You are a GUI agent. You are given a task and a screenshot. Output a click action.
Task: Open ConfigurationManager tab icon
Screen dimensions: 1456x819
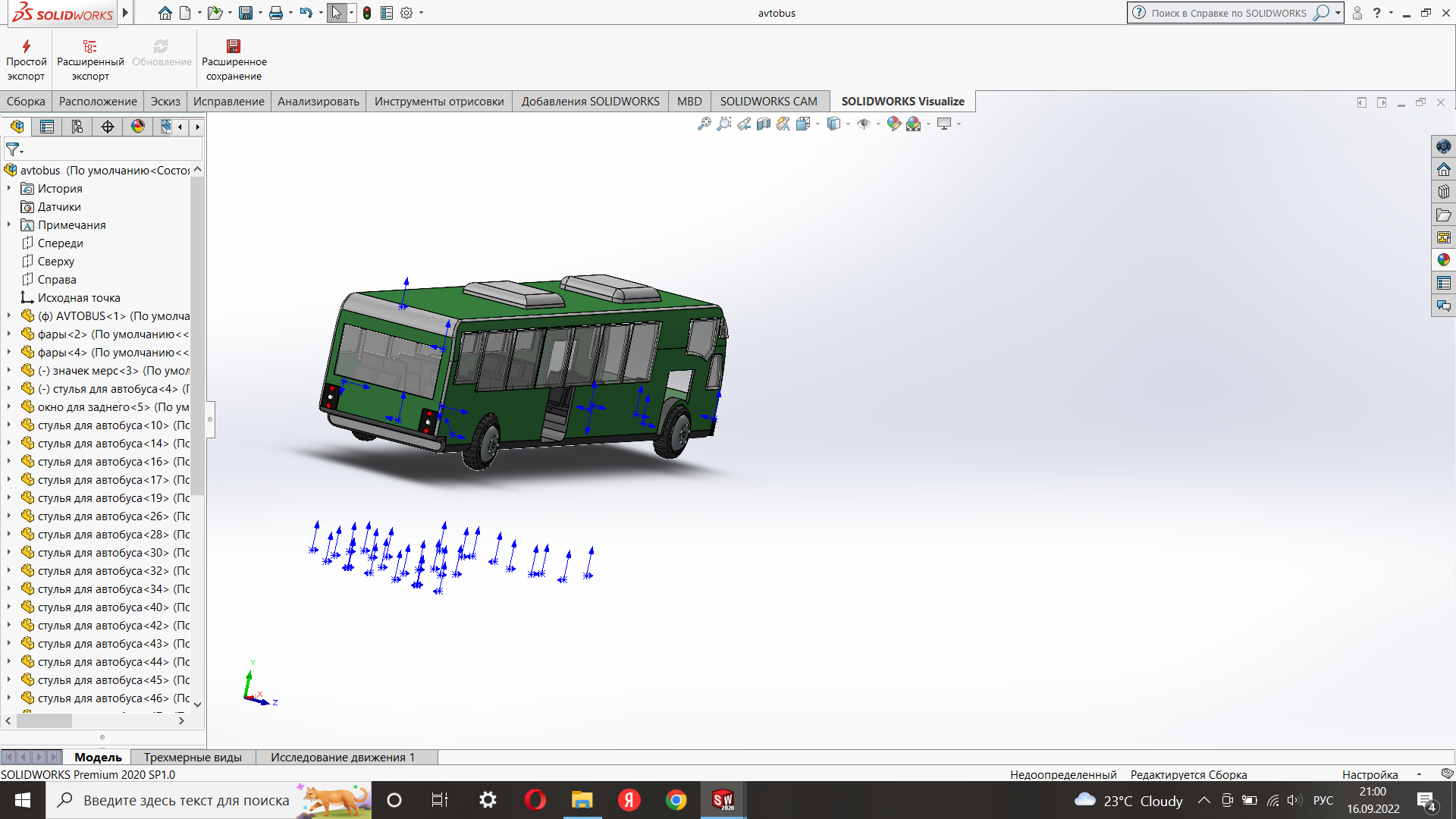point(77,127)
